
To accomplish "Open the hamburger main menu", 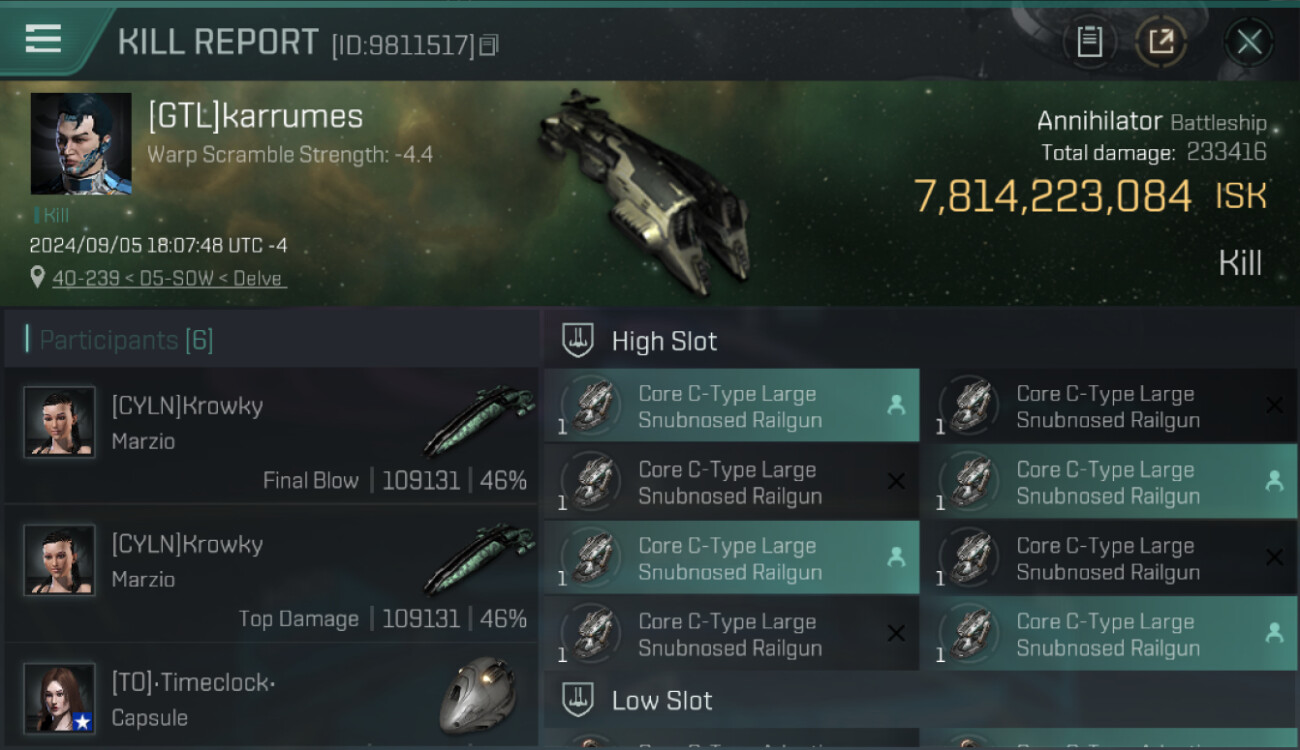I will click(43, 40).
